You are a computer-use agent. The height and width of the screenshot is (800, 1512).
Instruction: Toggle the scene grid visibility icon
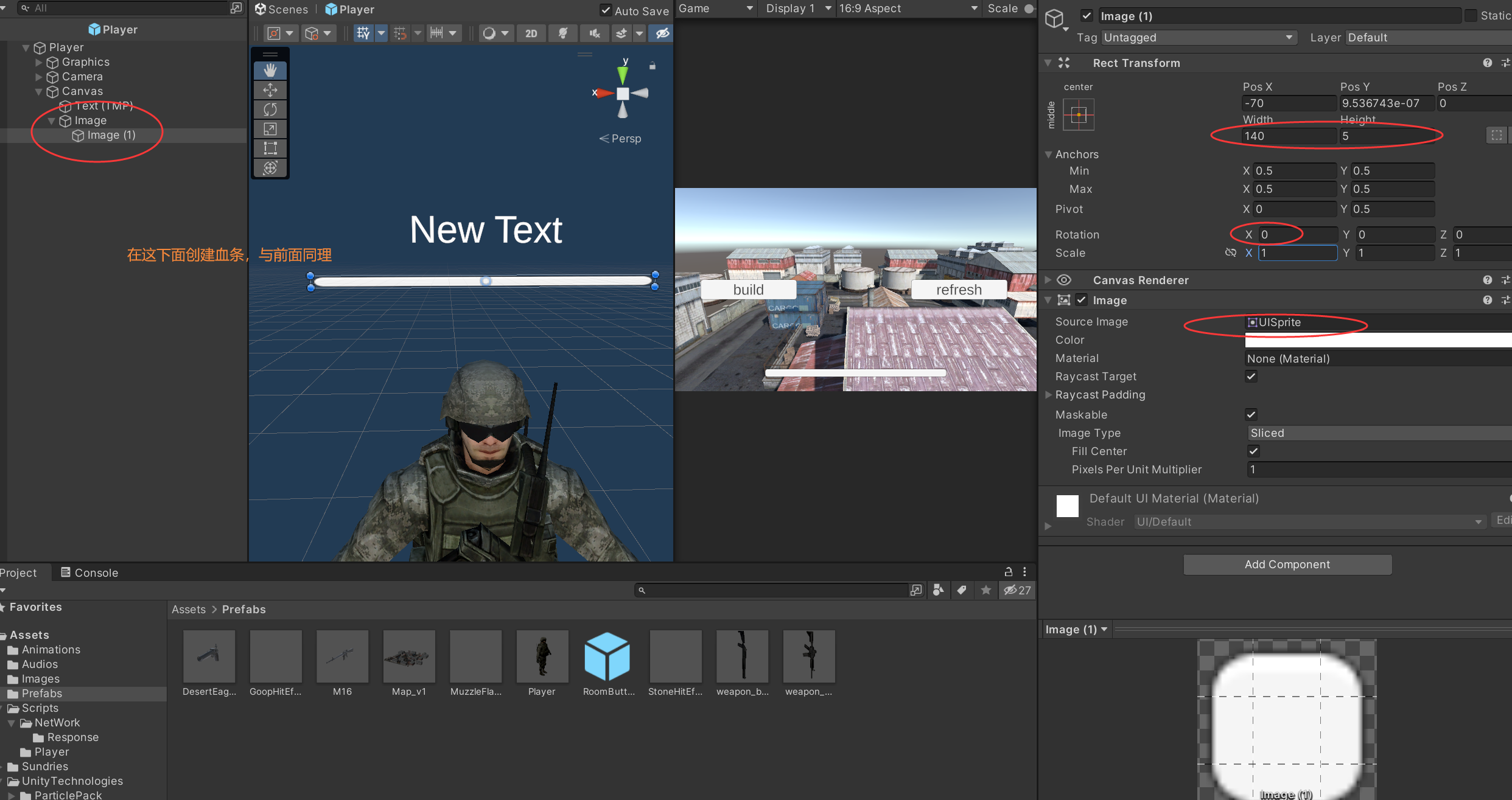[363, 33]
